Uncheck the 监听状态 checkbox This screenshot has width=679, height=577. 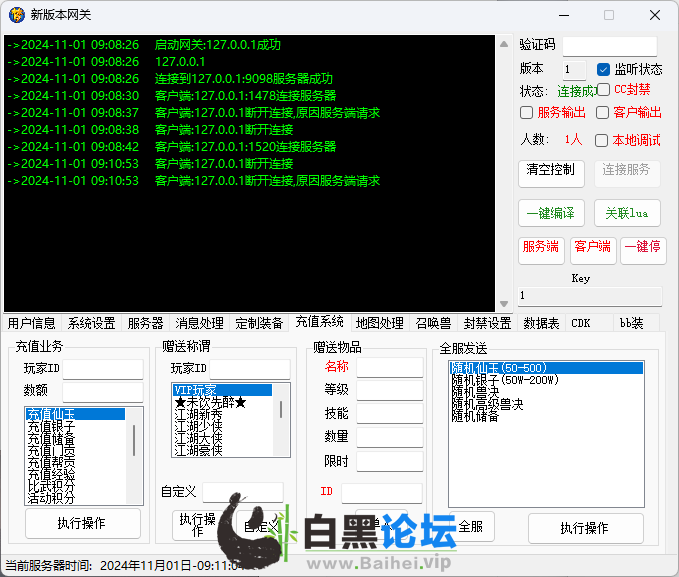(603, 70)
